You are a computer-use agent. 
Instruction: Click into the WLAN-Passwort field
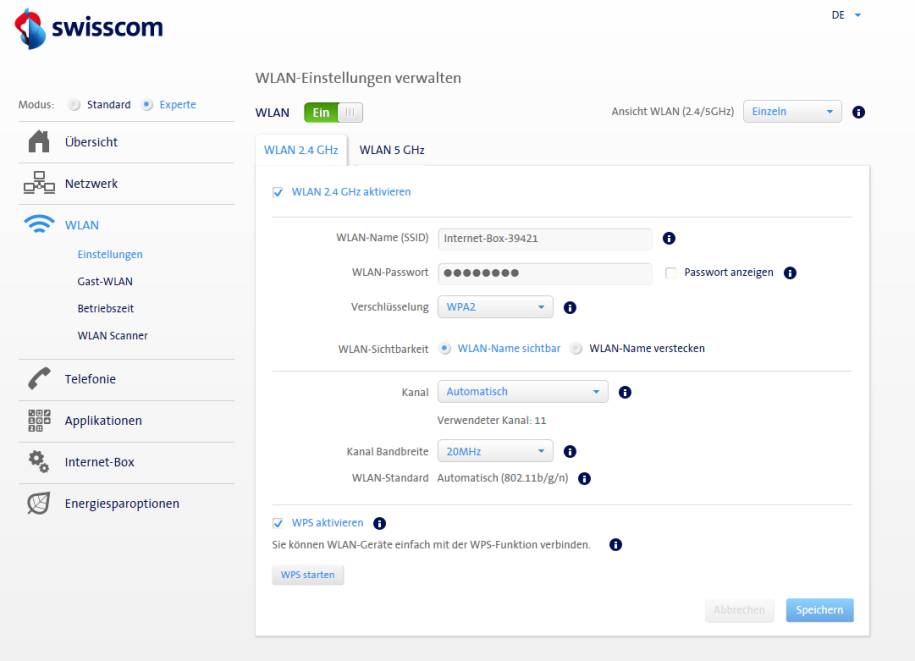click(x=544, y=272)
